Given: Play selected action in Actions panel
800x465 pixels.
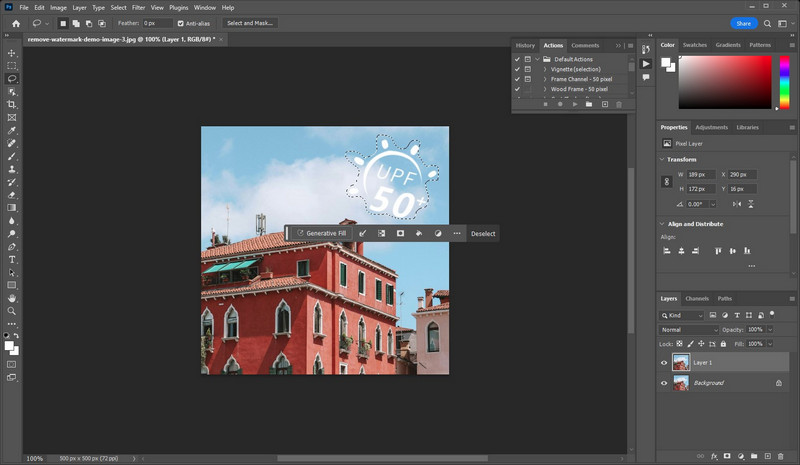Looking at the screenshot, I should point(574,104).
